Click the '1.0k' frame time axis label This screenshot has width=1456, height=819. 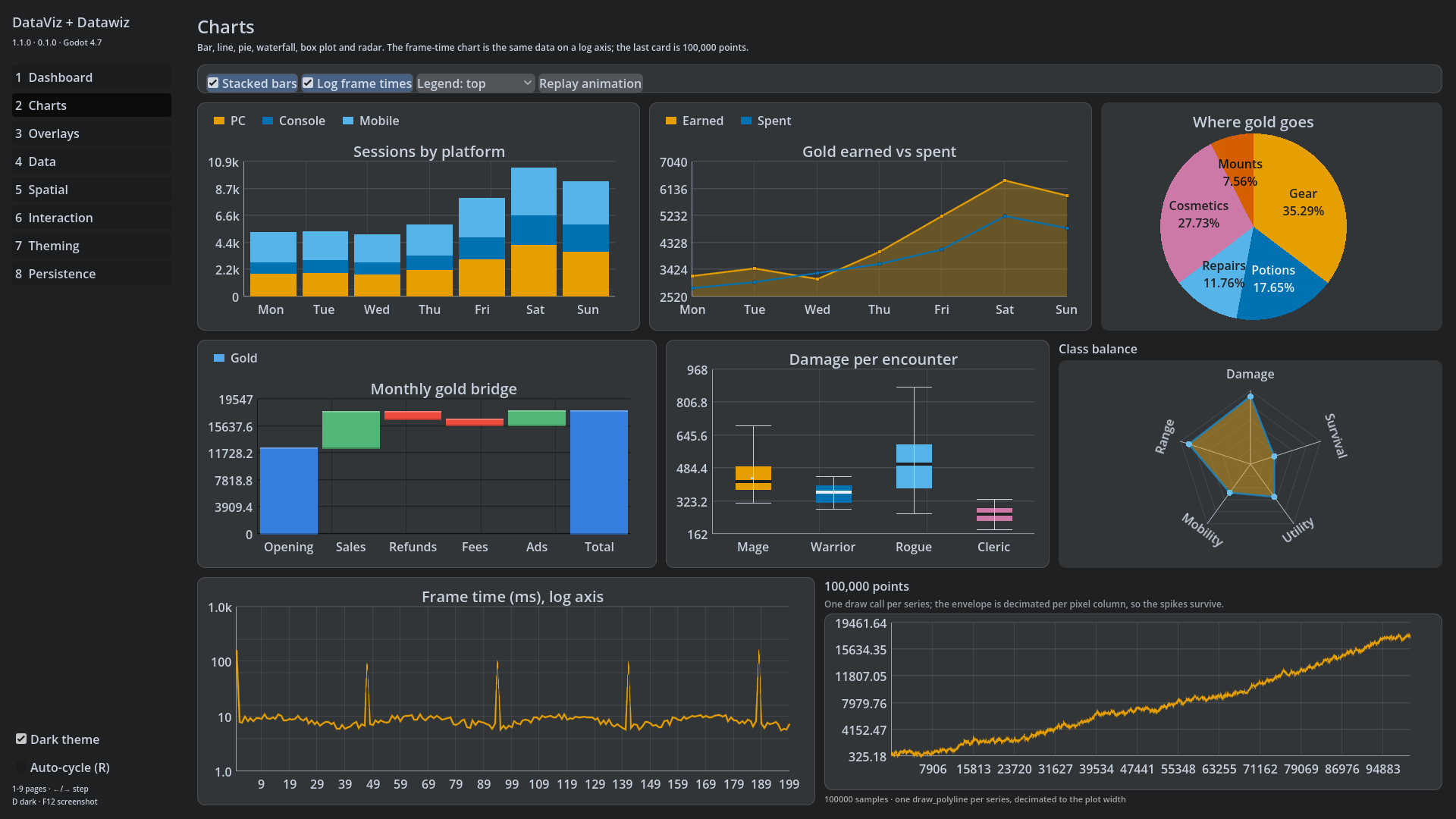pyautogui.click(x=220, y=607)
